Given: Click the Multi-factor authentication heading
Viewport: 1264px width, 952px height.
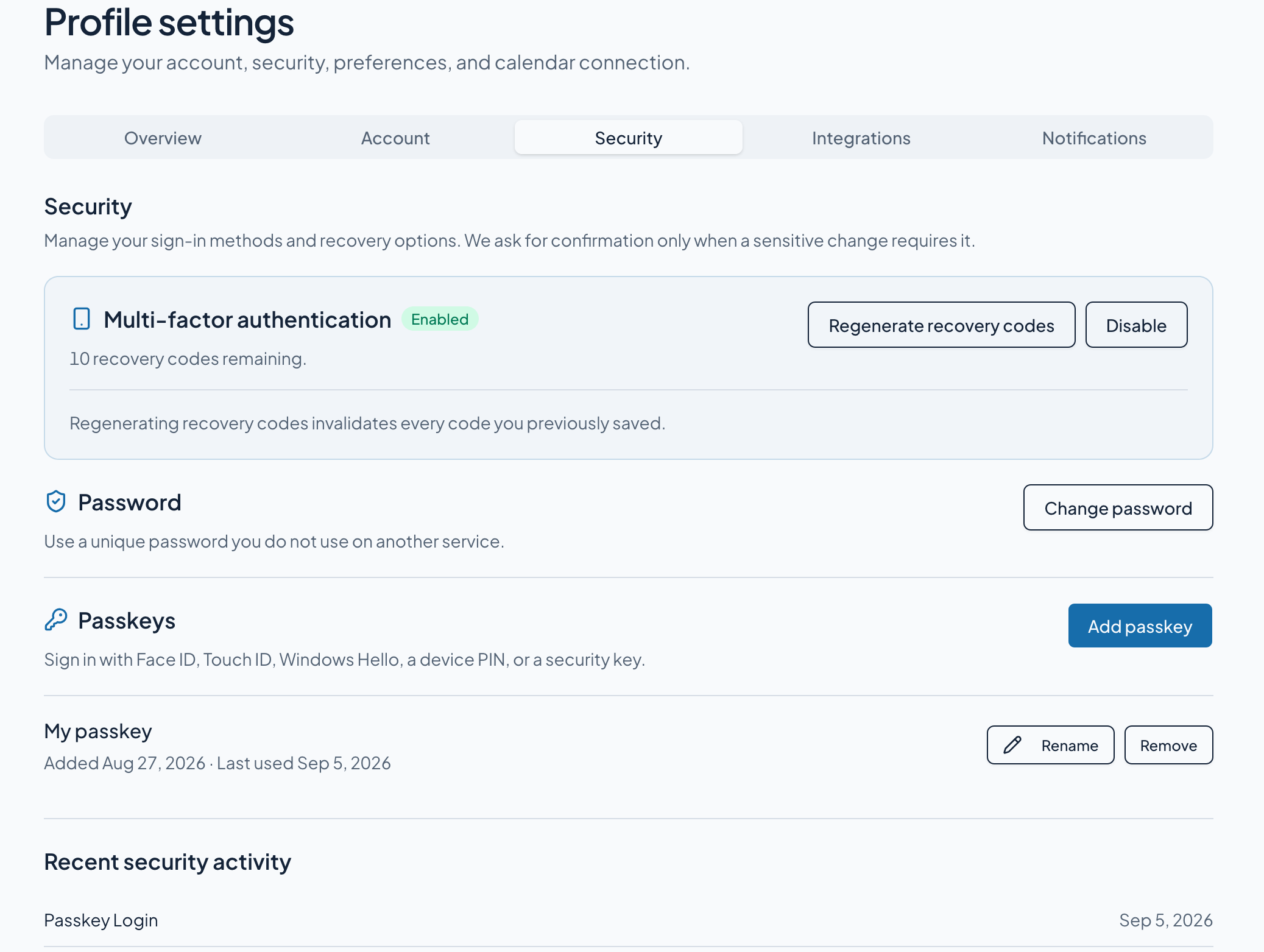Looking at the screenshot, I should [x=247, y=320].
